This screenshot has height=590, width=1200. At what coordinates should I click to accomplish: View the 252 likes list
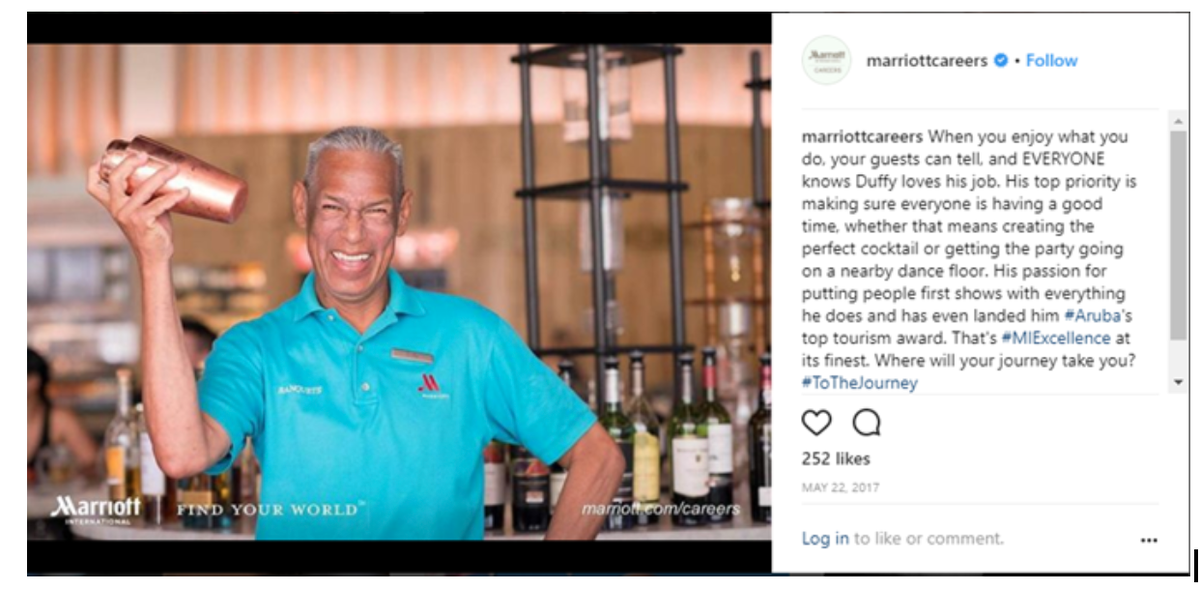(836, 459)
